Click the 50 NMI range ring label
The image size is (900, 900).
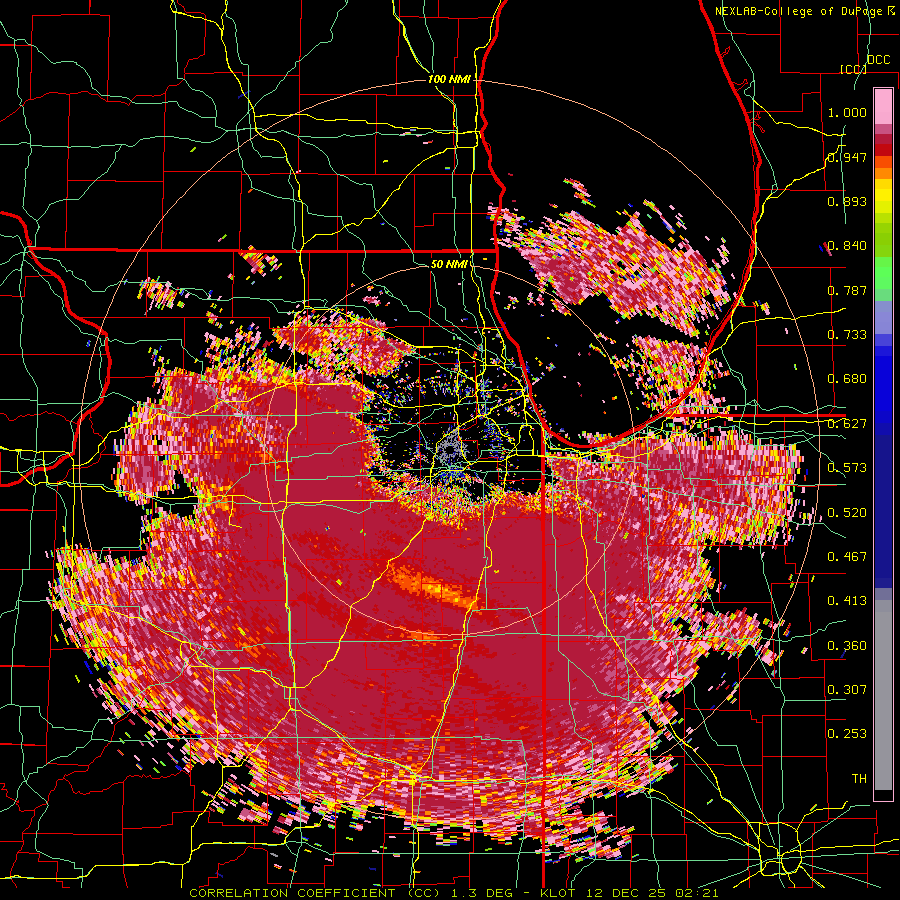coord(449,265)
